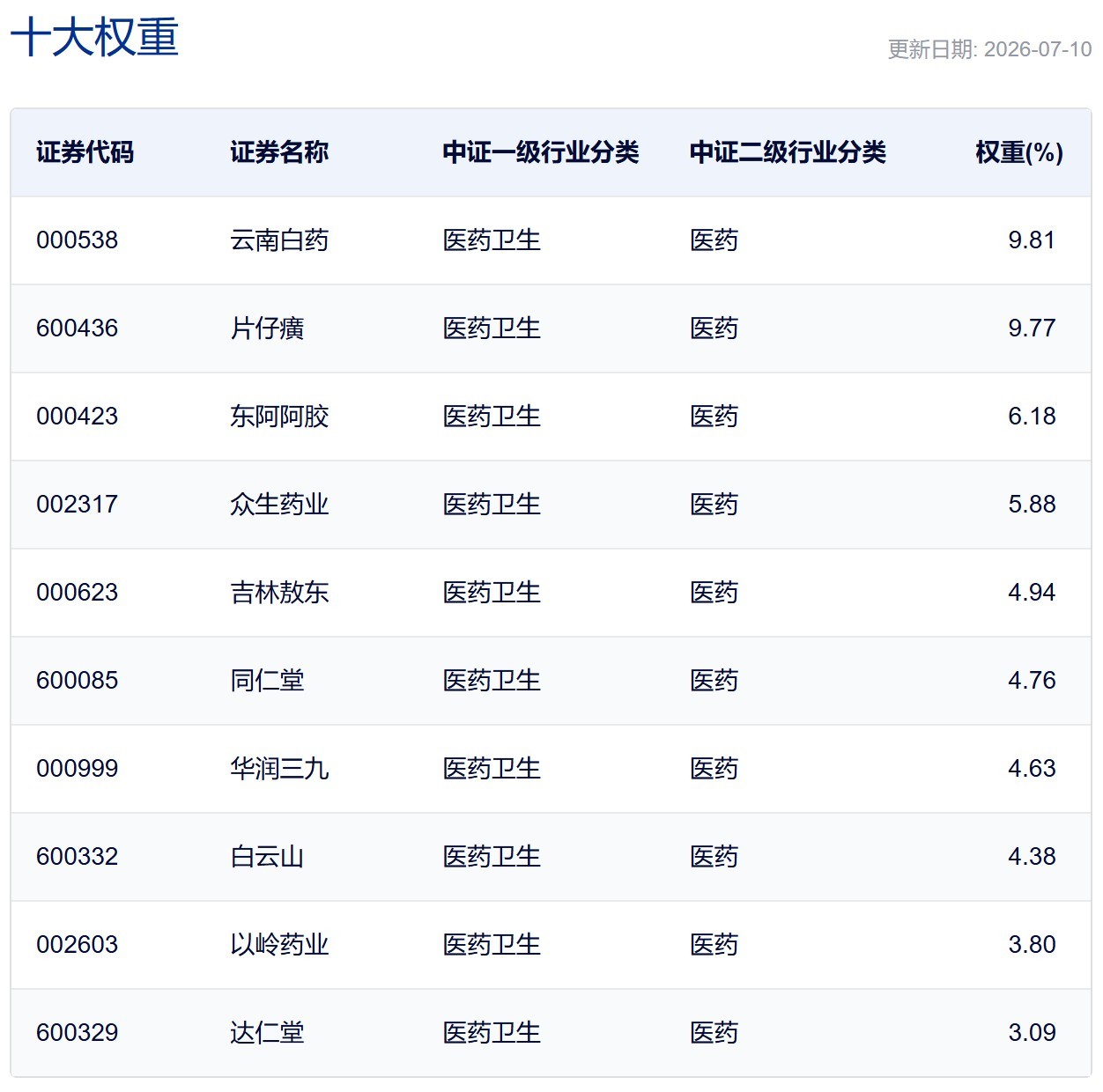This screenshot has height=1092, width=1103.
Task: Click weight value 4.38
Action: (x=1032, y=857)
